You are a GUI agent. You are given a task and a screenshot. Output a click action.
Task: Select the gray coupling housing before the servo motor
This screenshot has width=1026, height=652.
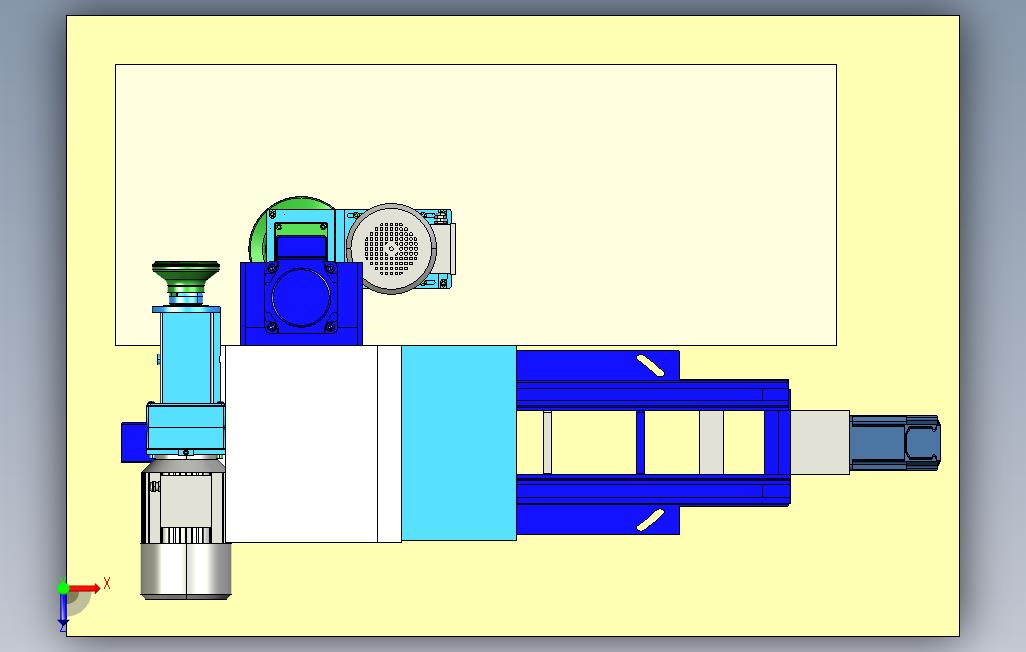click(x=821, y=442)
